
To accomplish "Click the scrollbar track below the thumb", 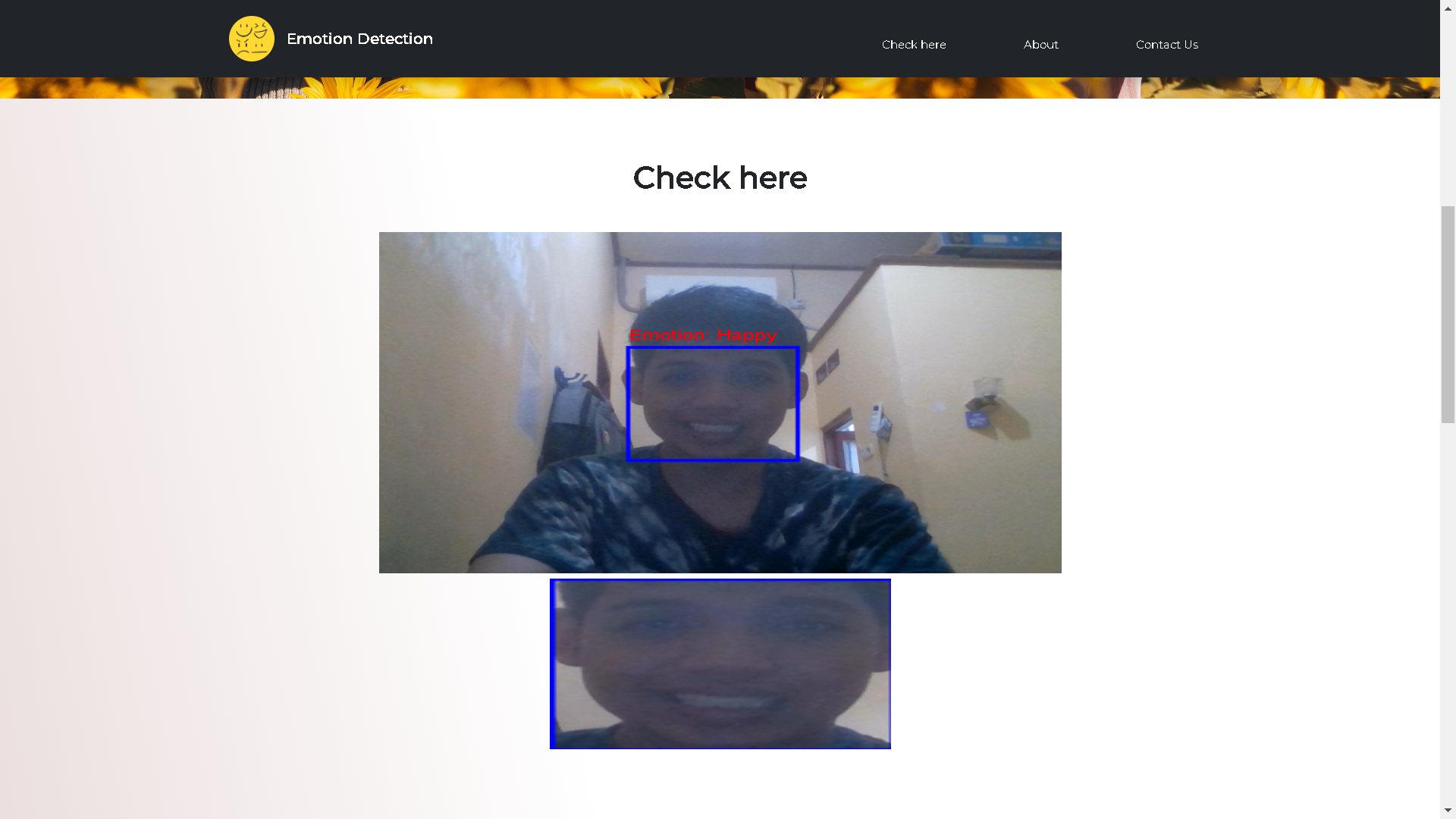I will (x=1447, y=607).
